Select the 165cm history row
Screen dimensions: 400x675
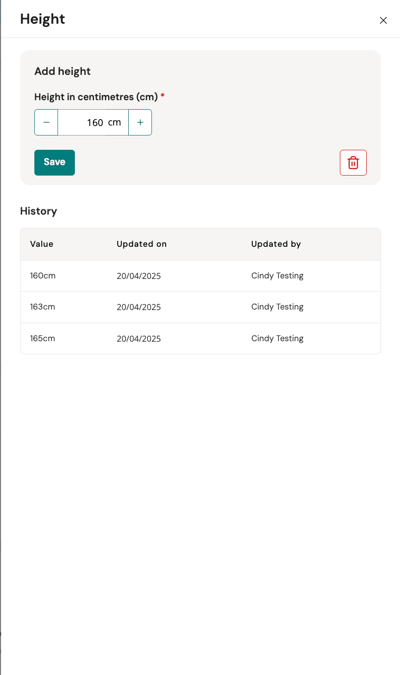coord(200,339)
